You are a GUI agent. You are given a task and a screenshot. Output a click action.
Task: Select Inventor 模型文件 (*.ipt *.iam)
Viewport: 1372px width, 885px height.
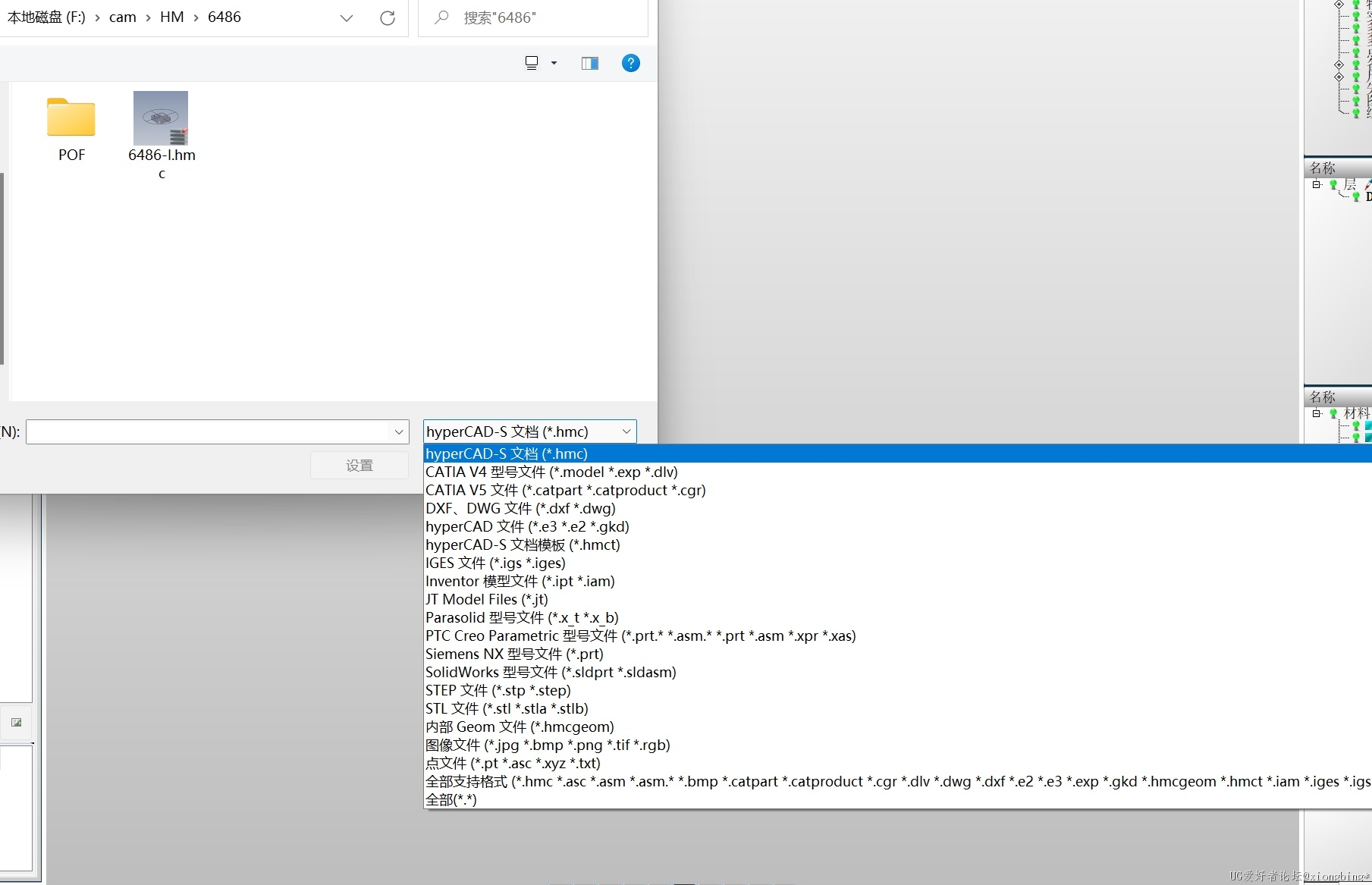click(898, 581)
